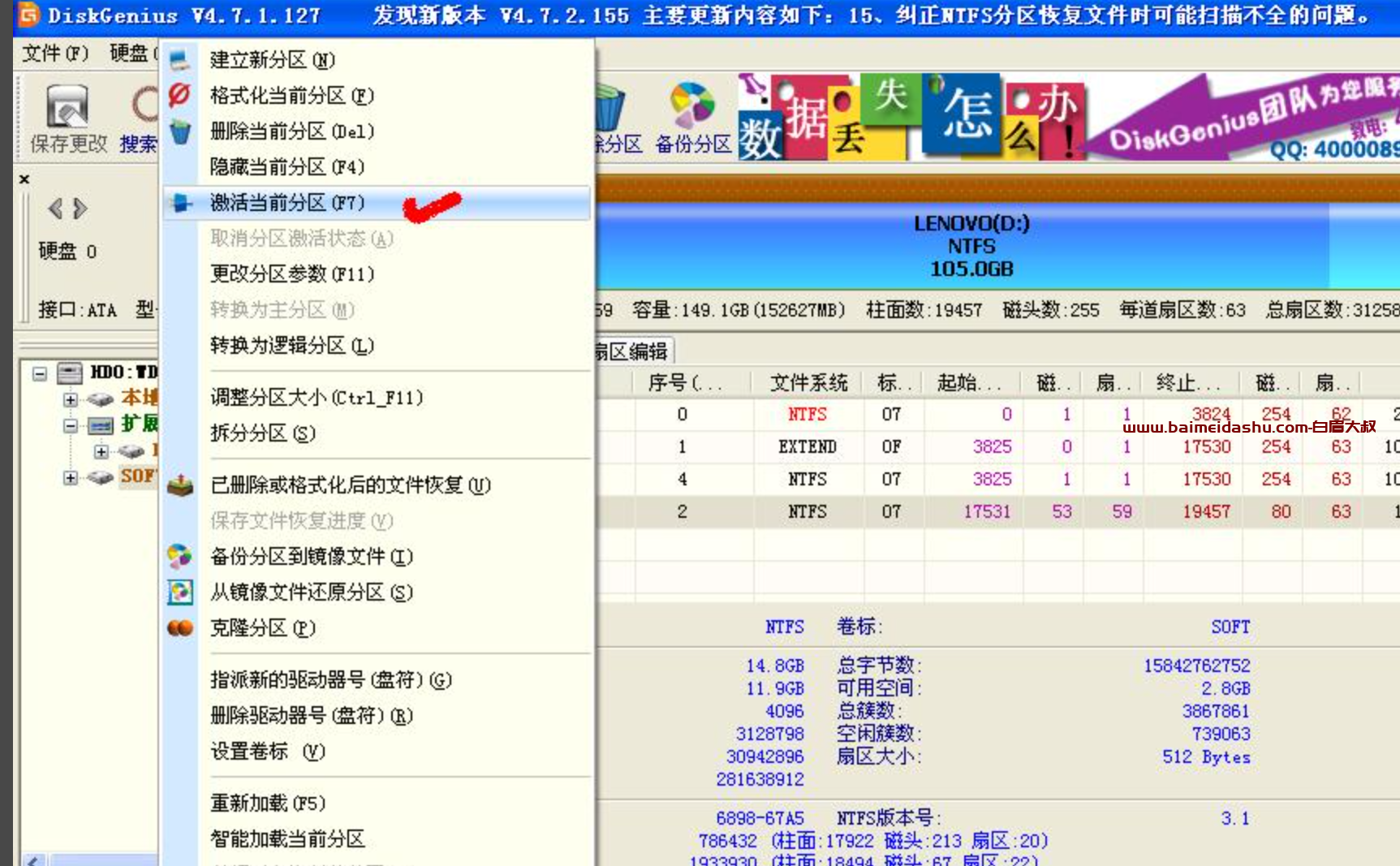
Task: Click the DiskGenius团队 purple arrow banner
Action: click(1244, 117)
